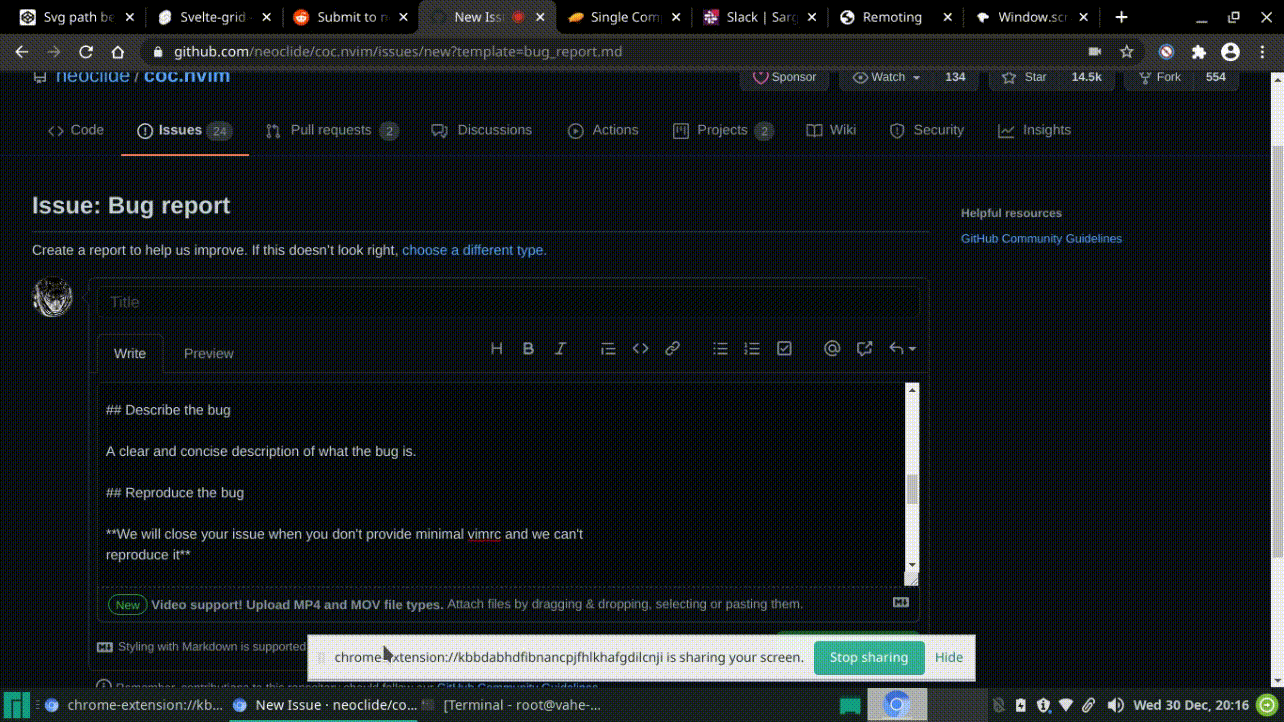This screenshot has height=722, width=1284.
Task: Go to the Code tab
Action: [x=76, y=130]
